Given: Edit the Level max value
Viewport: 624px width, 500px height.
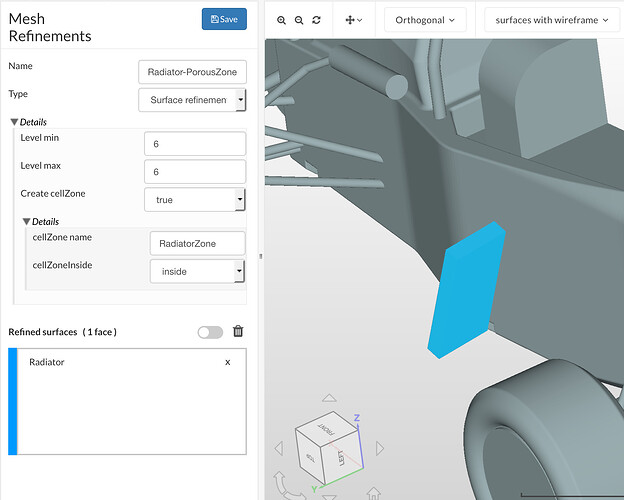Looking at the screenshot, I should [195, 172].
